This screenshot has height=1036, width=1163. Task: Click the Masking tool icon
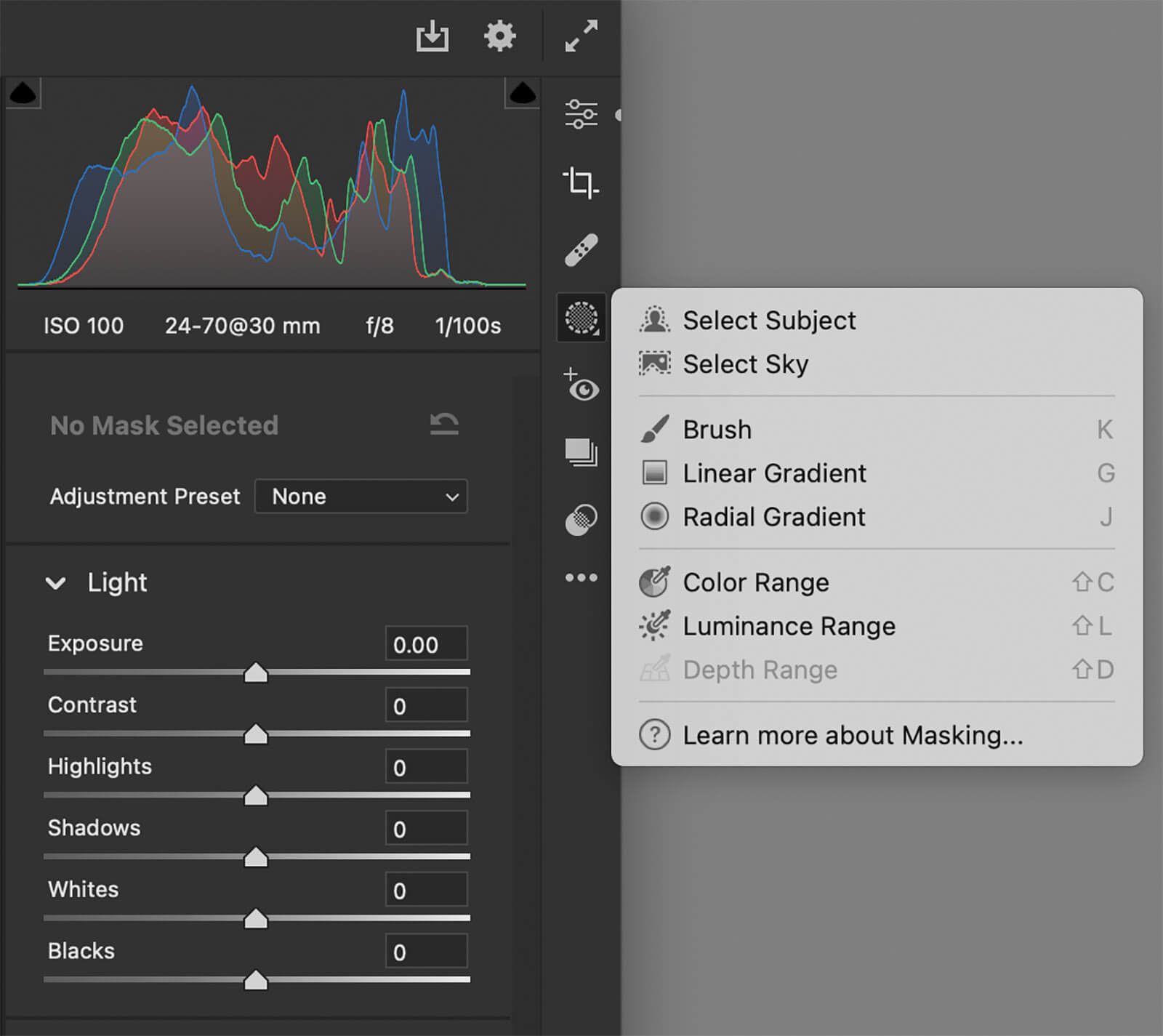(581, 318)
